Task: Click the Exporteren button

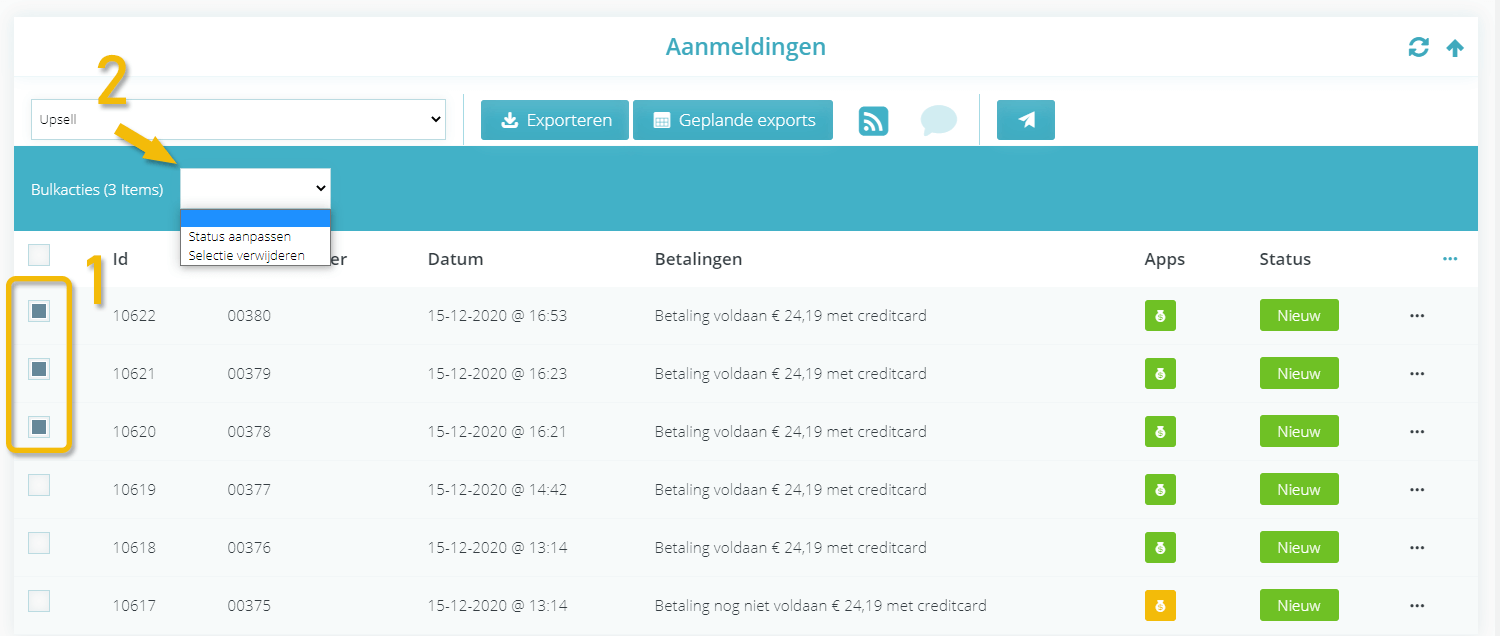Action: [x=554, y=120]
